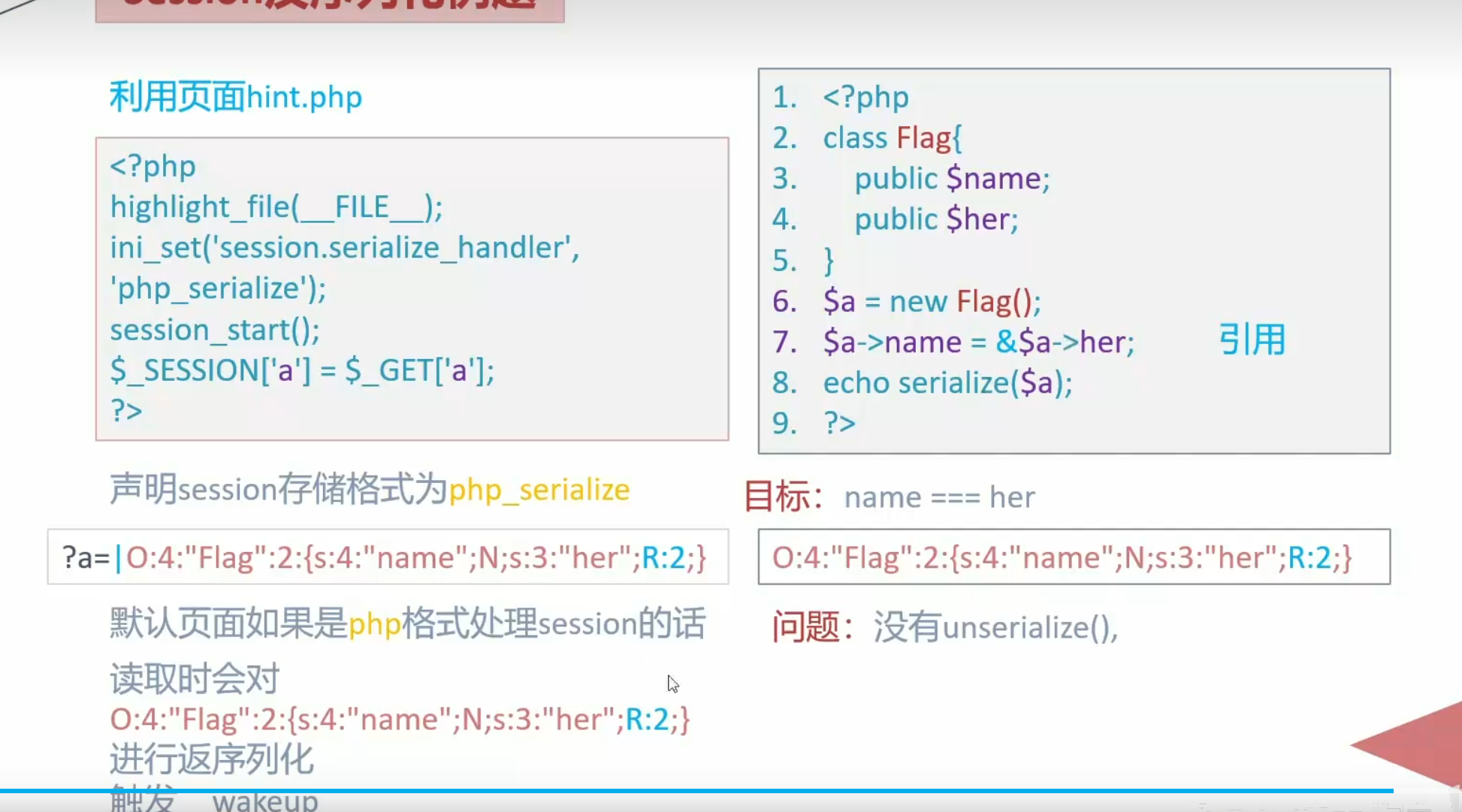Click the ?a= payload input box

coord(387,557)
